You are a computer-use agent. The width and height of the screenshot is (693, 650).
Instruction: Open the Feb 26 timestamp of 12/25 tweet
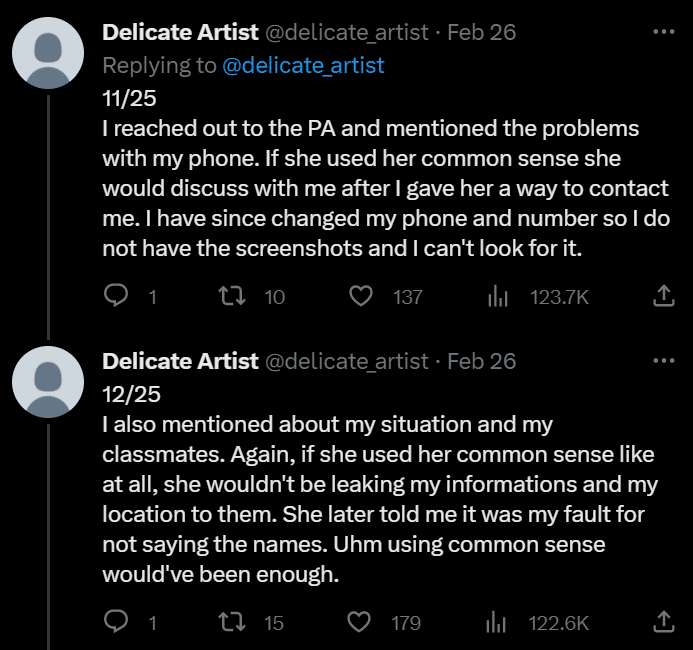tap(481, 361)
